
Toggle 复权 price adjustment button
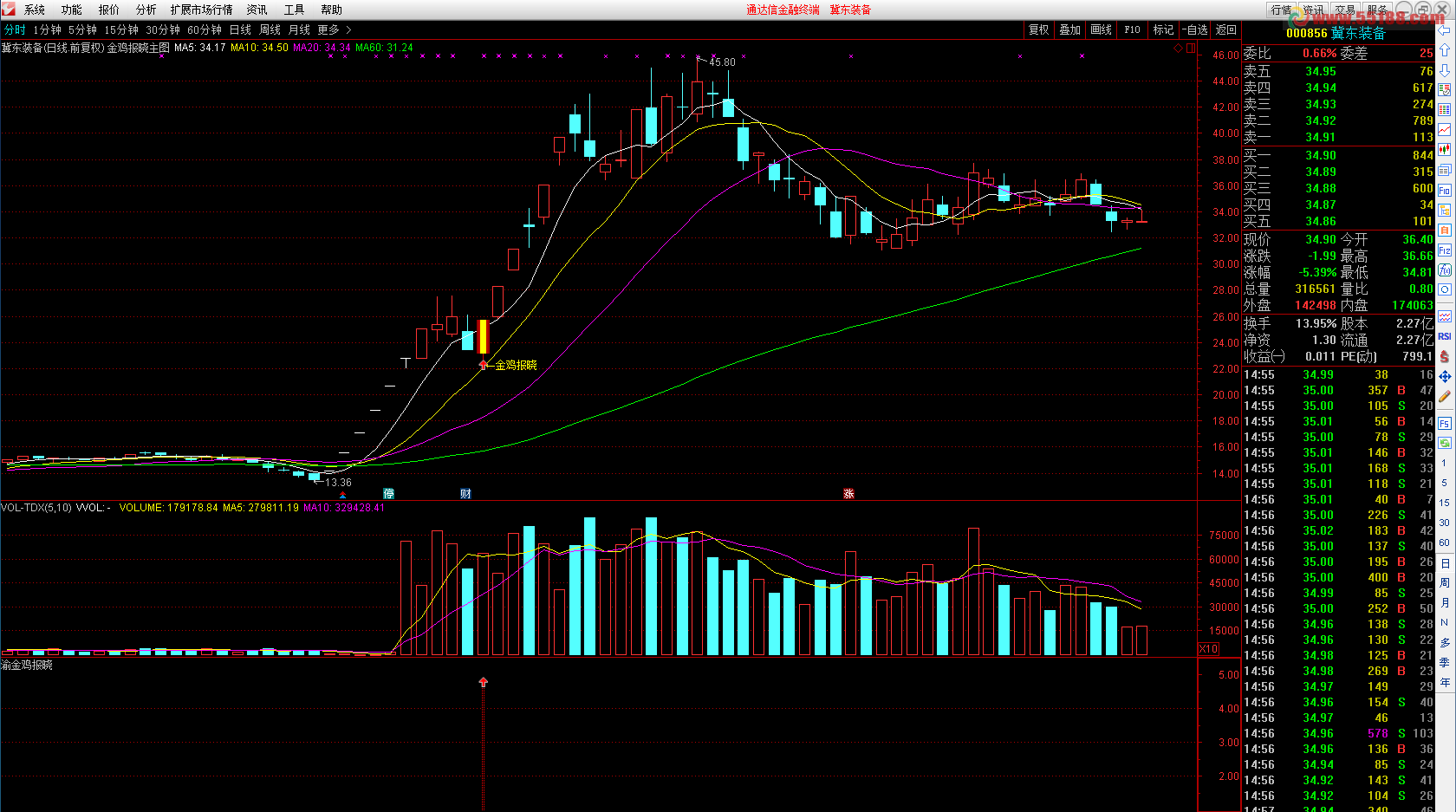[1038, 29]
